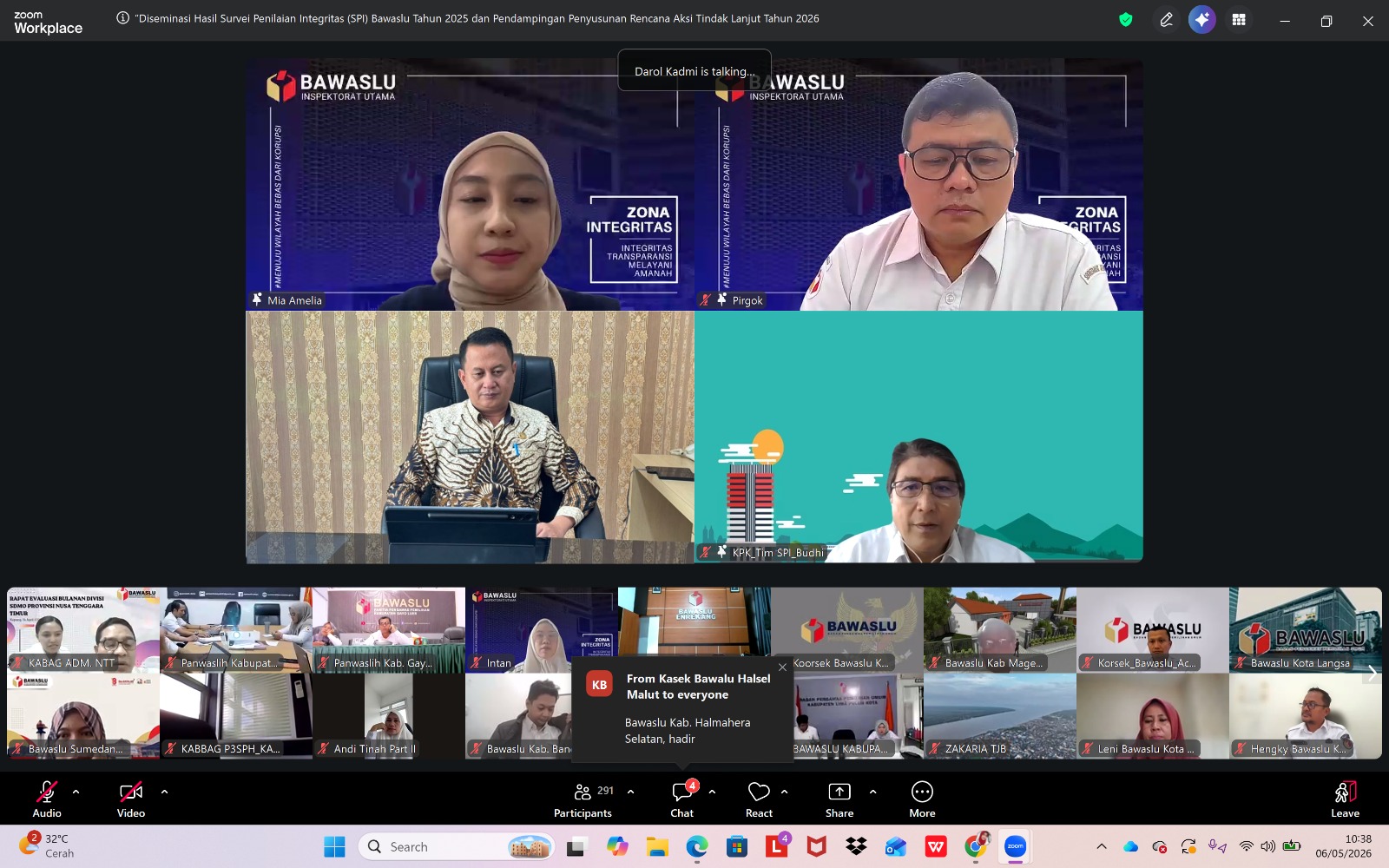Start camera with the Video button
The height and width of the screenshot is (868, 1389).
[x=131, y=799]
